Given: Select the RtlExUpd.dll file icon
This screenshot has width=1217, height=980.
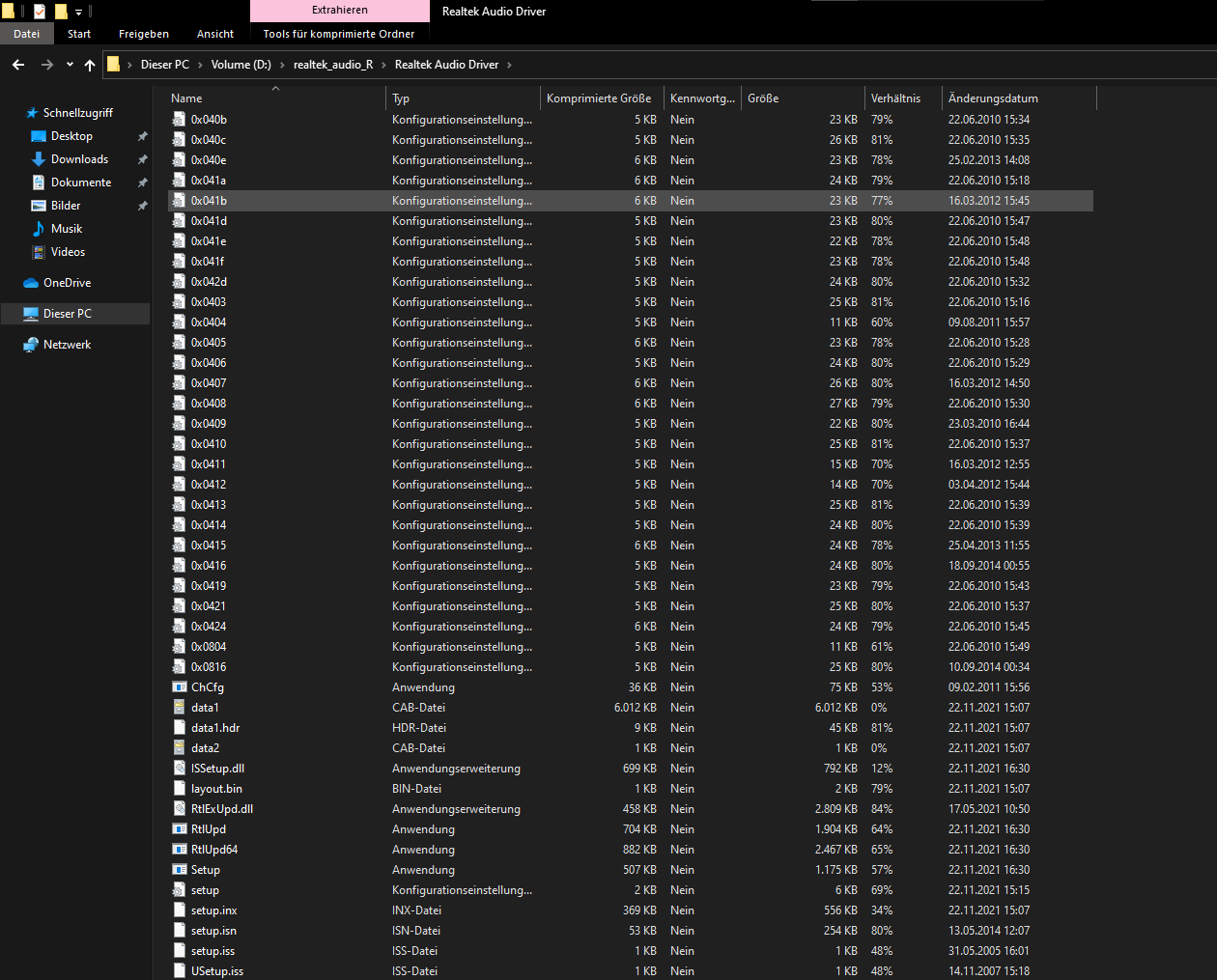Looking at the screenshot, I should 179,809.
